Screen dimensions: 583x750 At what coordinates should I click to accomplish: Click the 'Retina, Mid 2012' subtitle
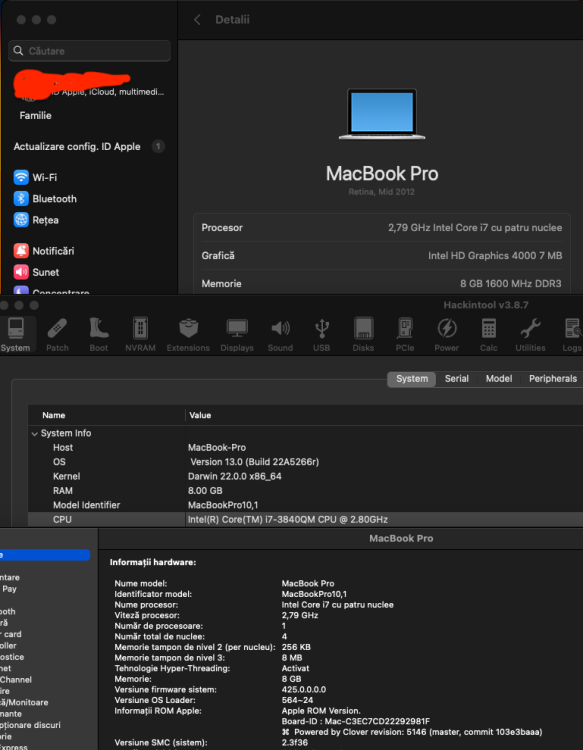point(382,192)
